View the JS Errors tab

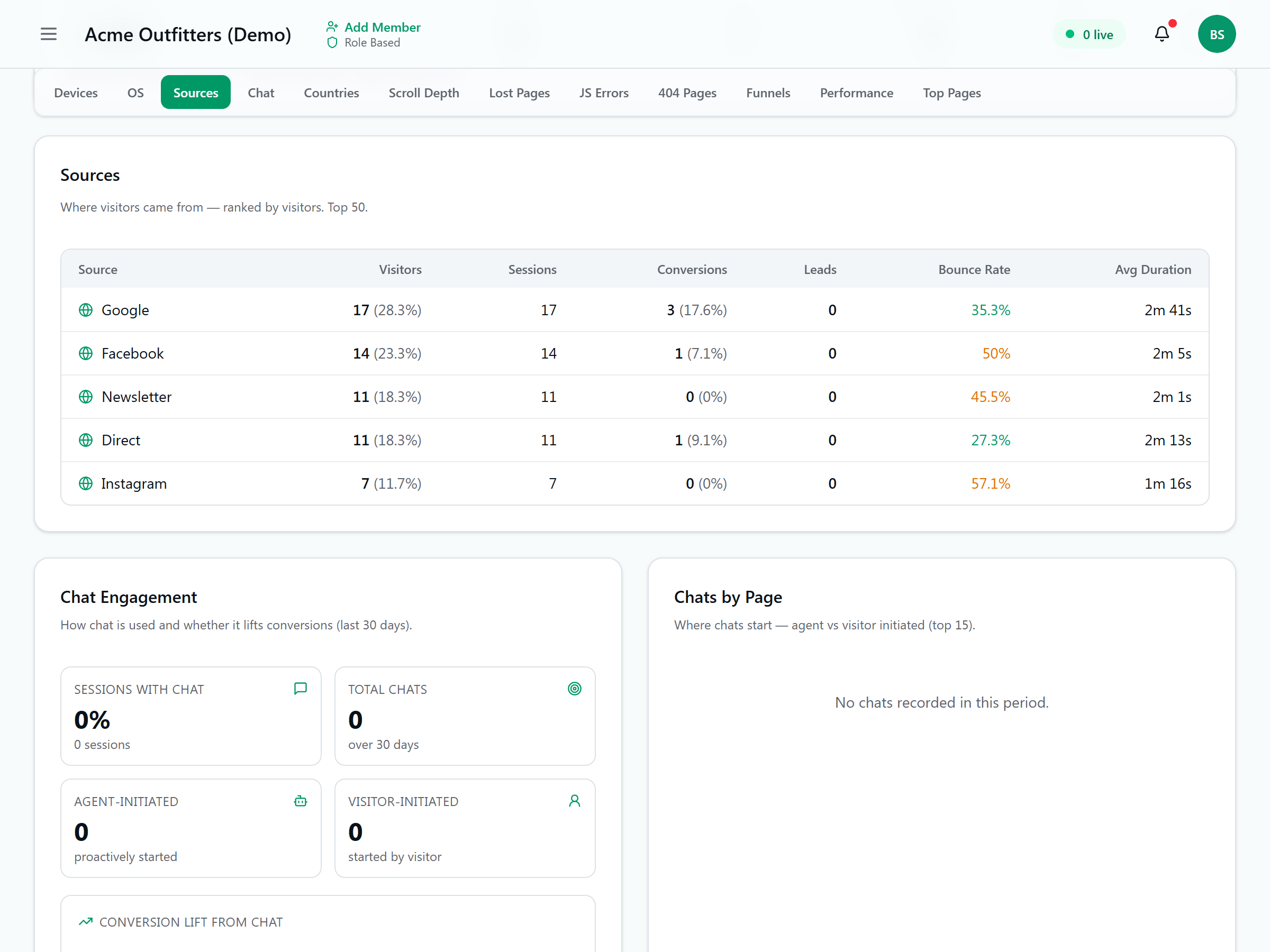click(603, 93)
